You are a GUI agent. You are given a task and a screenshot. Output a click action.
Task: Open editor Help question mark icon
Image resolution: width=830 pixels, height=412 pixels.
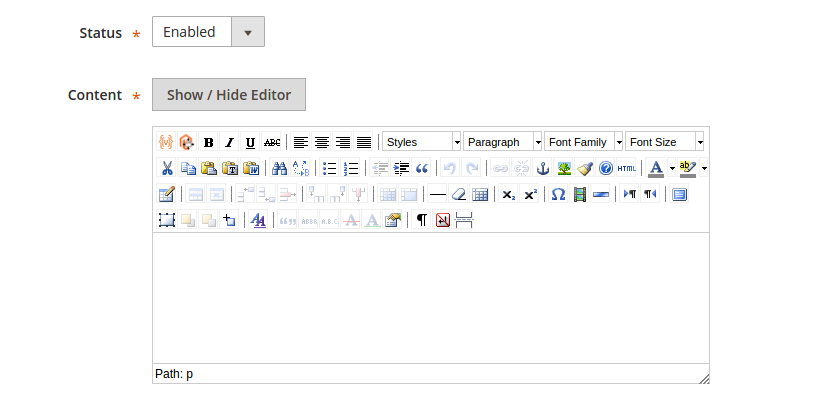[606, 168]
